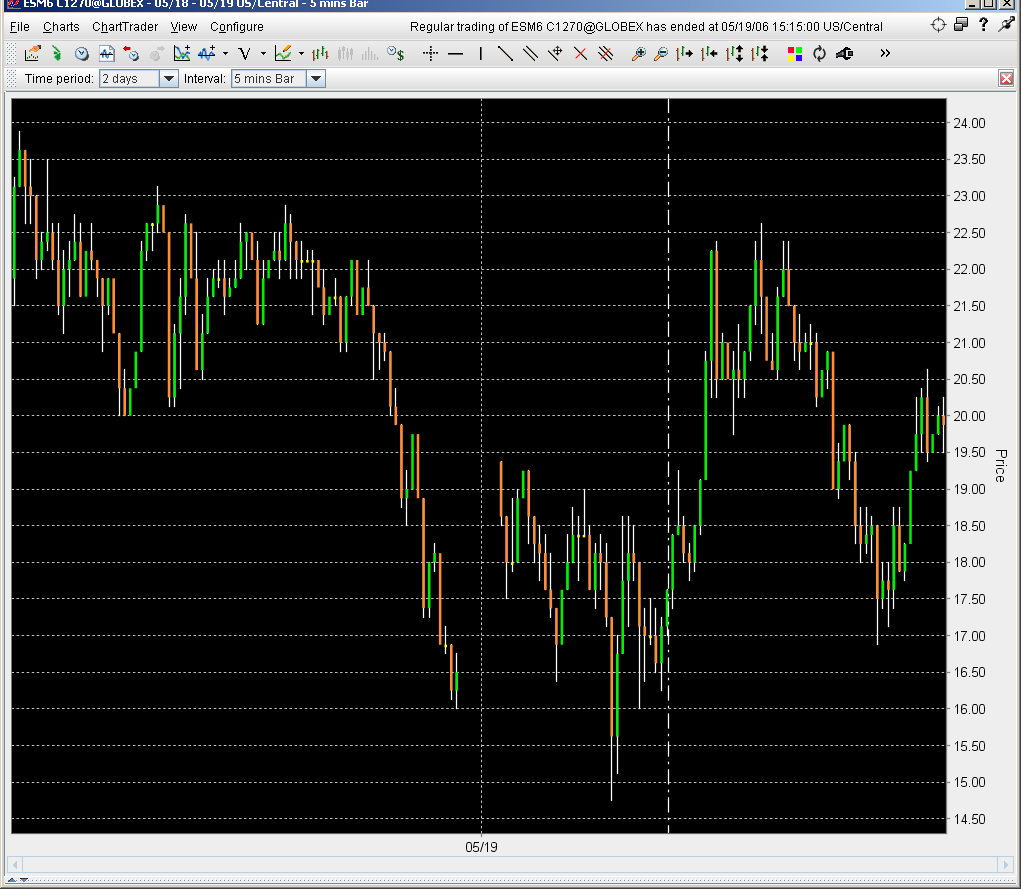Click the 24.00 price axis label

(969, 123)
